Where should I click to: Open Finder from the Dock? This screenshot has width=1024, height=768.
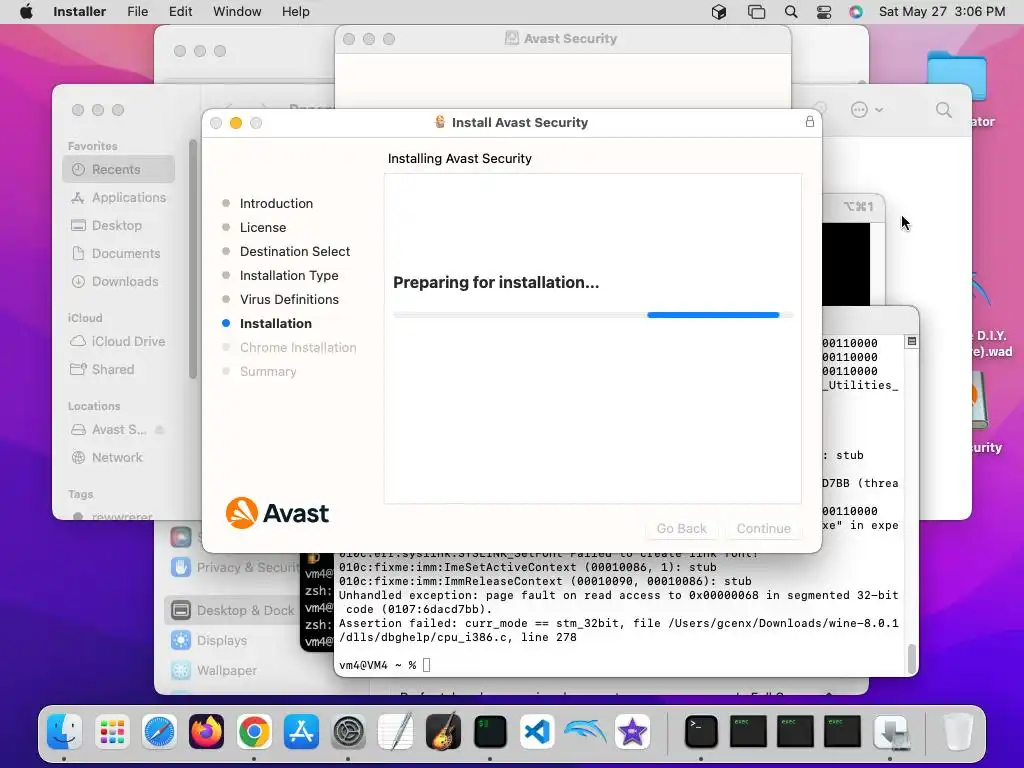[65, 731]
